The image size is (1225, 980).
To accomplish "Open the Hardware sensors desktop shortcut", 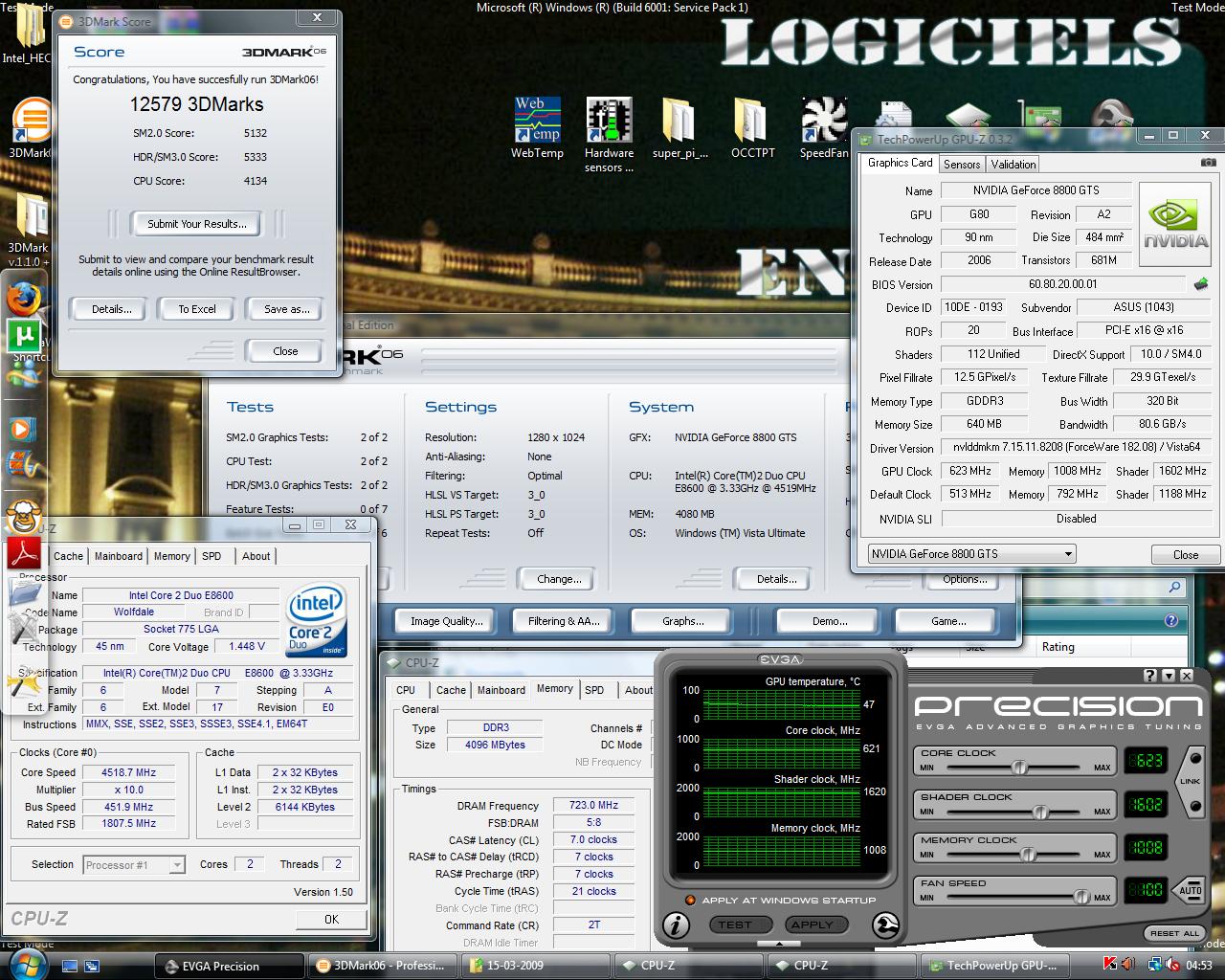I will [x=609, y=135].
